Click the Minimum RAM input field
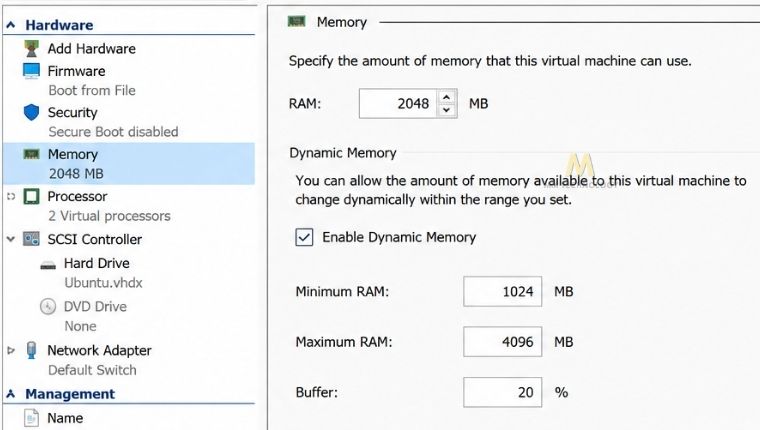The width and height of the screenshot is (760, 430). (x=503, y=291)
